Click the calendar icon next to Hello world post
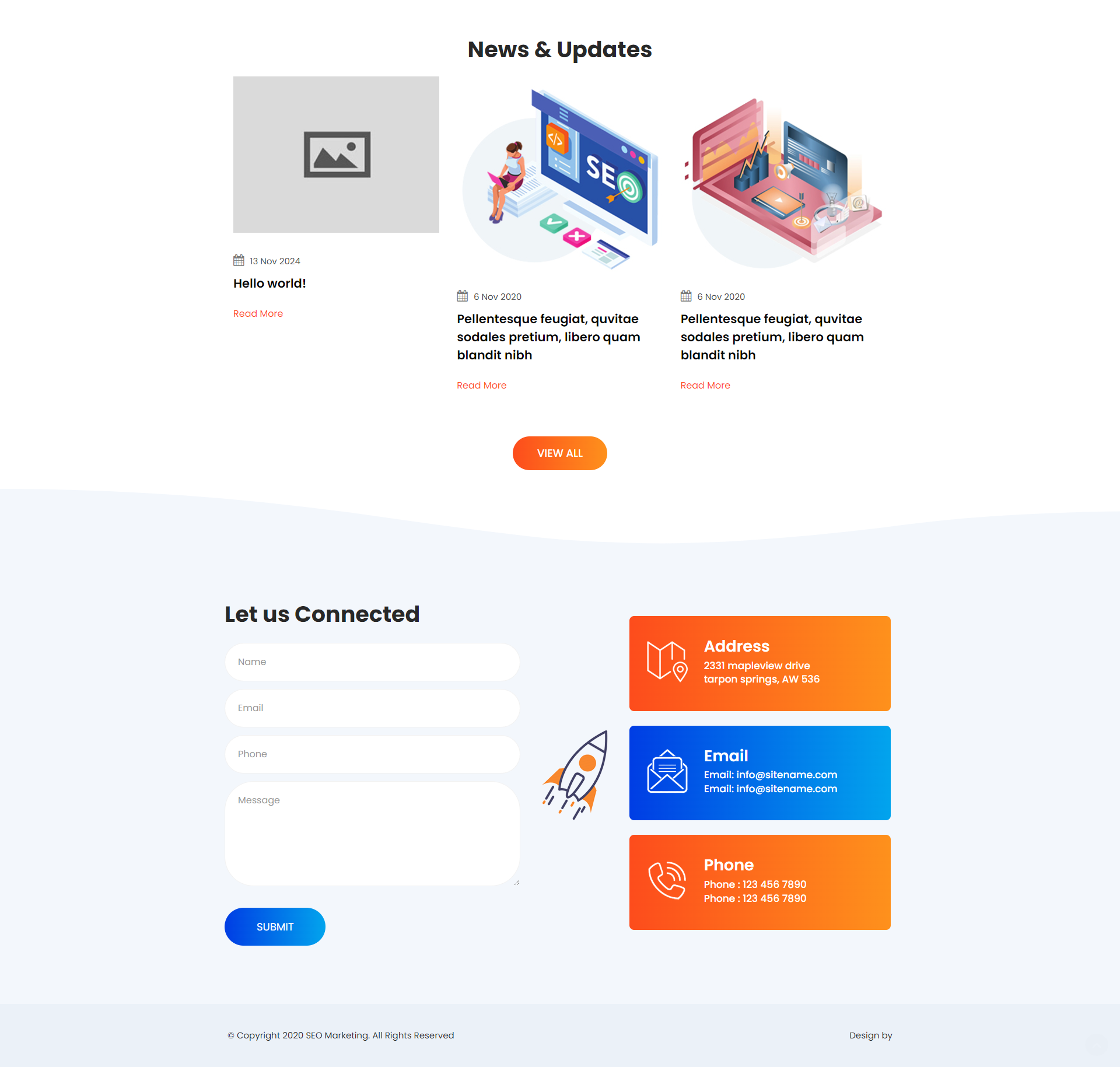 [x=239, y=260]
